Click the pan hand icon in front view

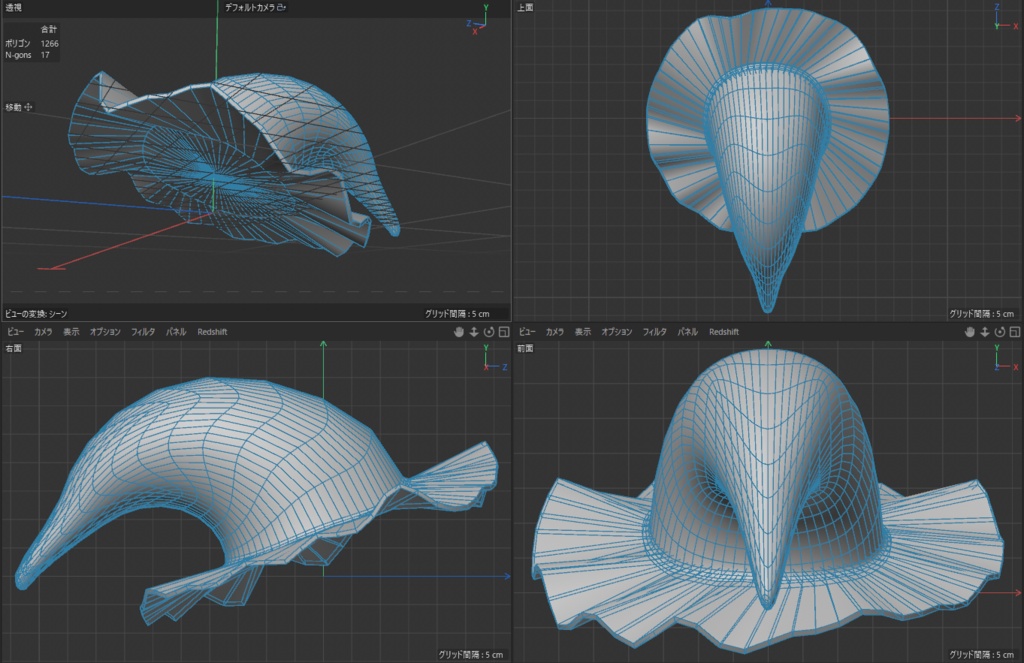(x=971, y=331)
